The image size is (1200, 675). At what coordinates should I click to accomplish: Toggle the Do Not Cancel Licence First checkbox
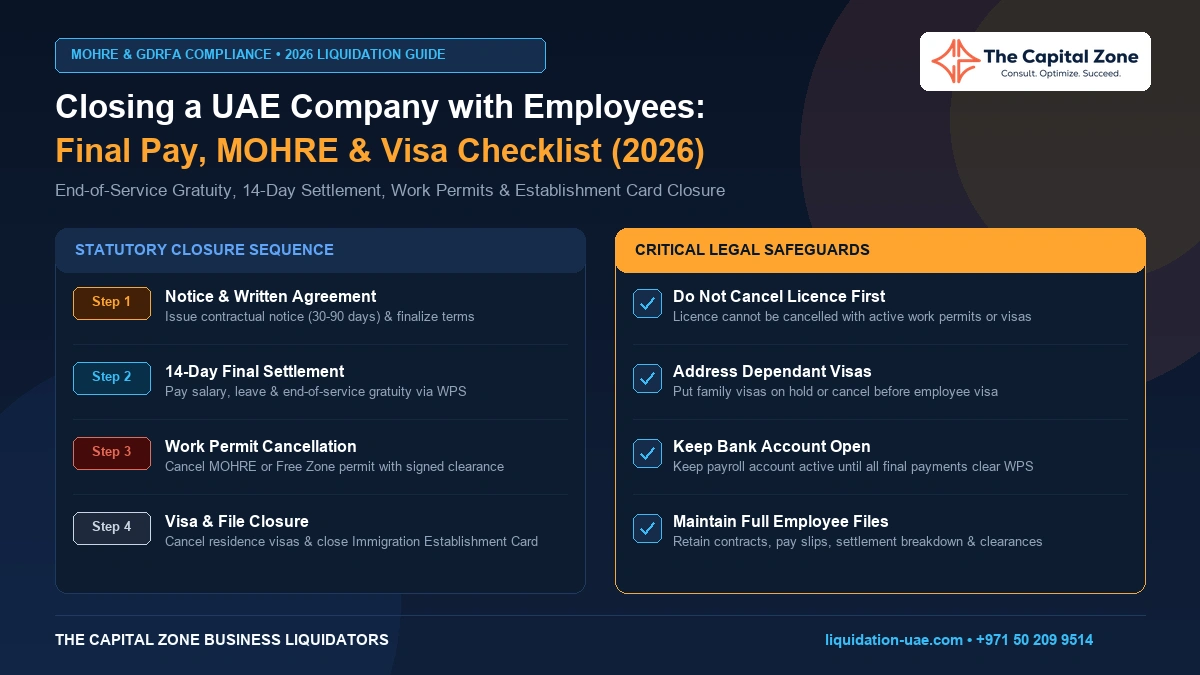click(648, 304)
